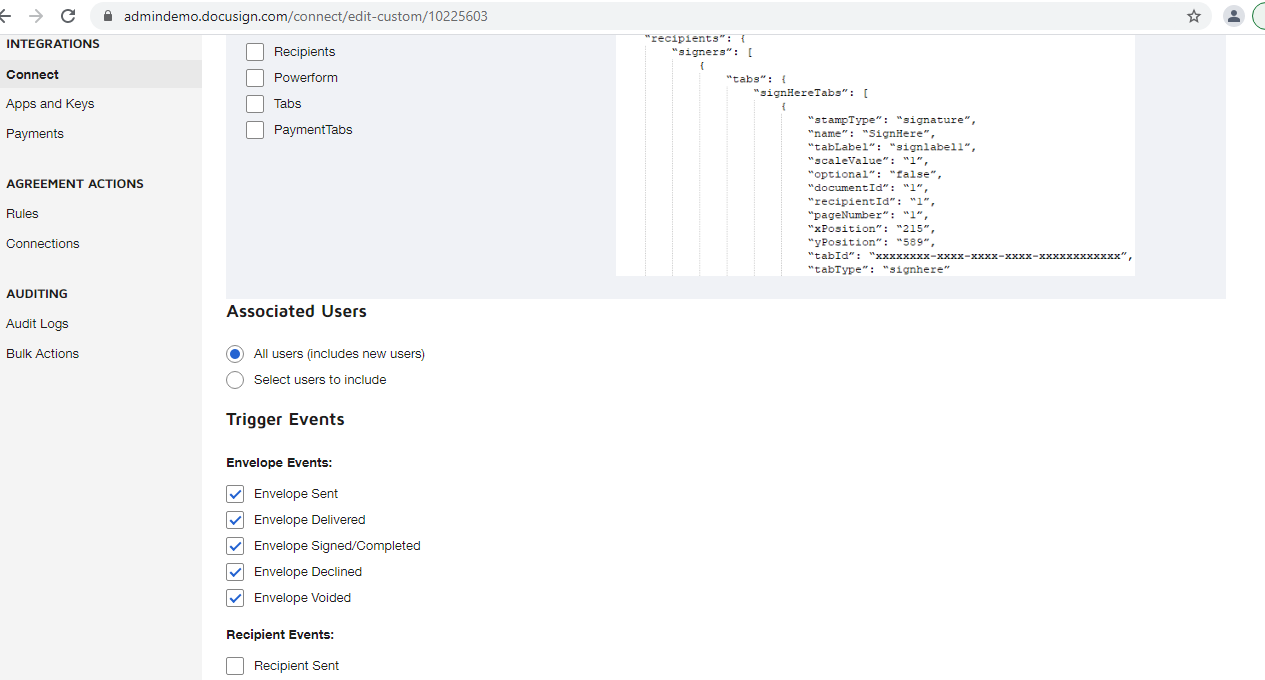Reload the page with the refresh icon
Viewport: 1265px width, 680px height.
[68, 16]
